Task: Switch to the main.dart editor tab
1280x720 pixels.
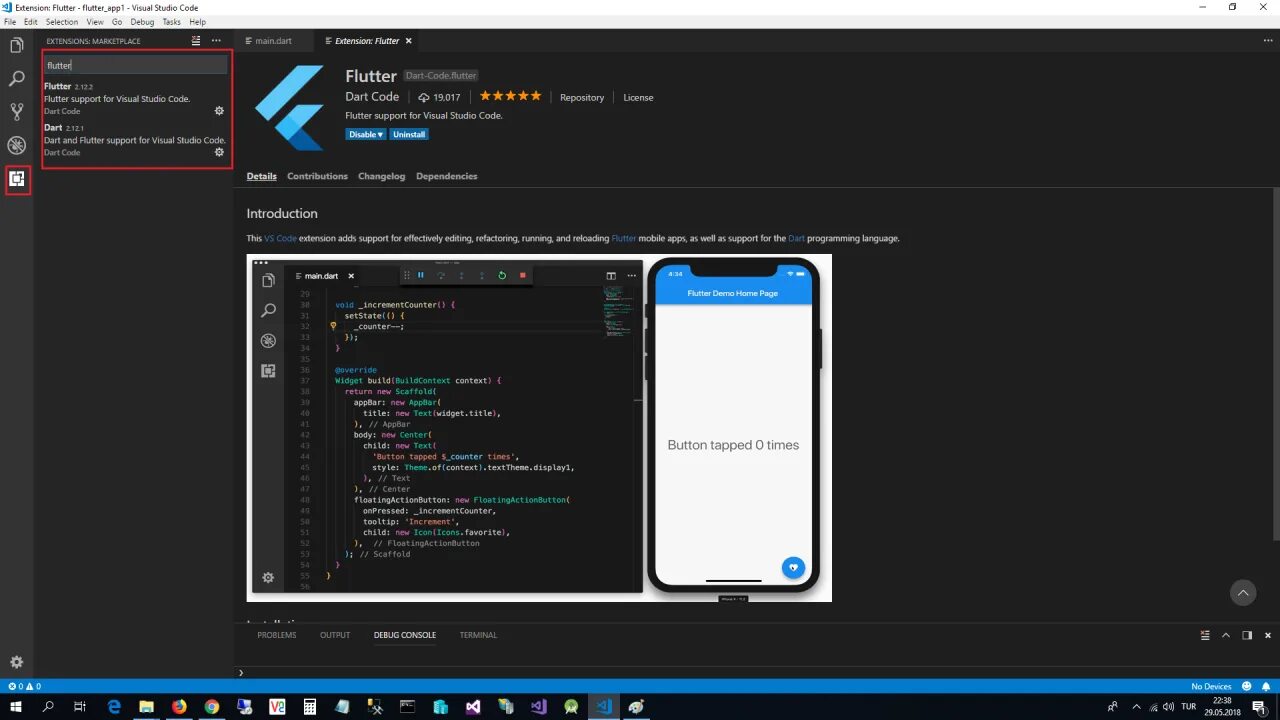Action: coord(273,41)
